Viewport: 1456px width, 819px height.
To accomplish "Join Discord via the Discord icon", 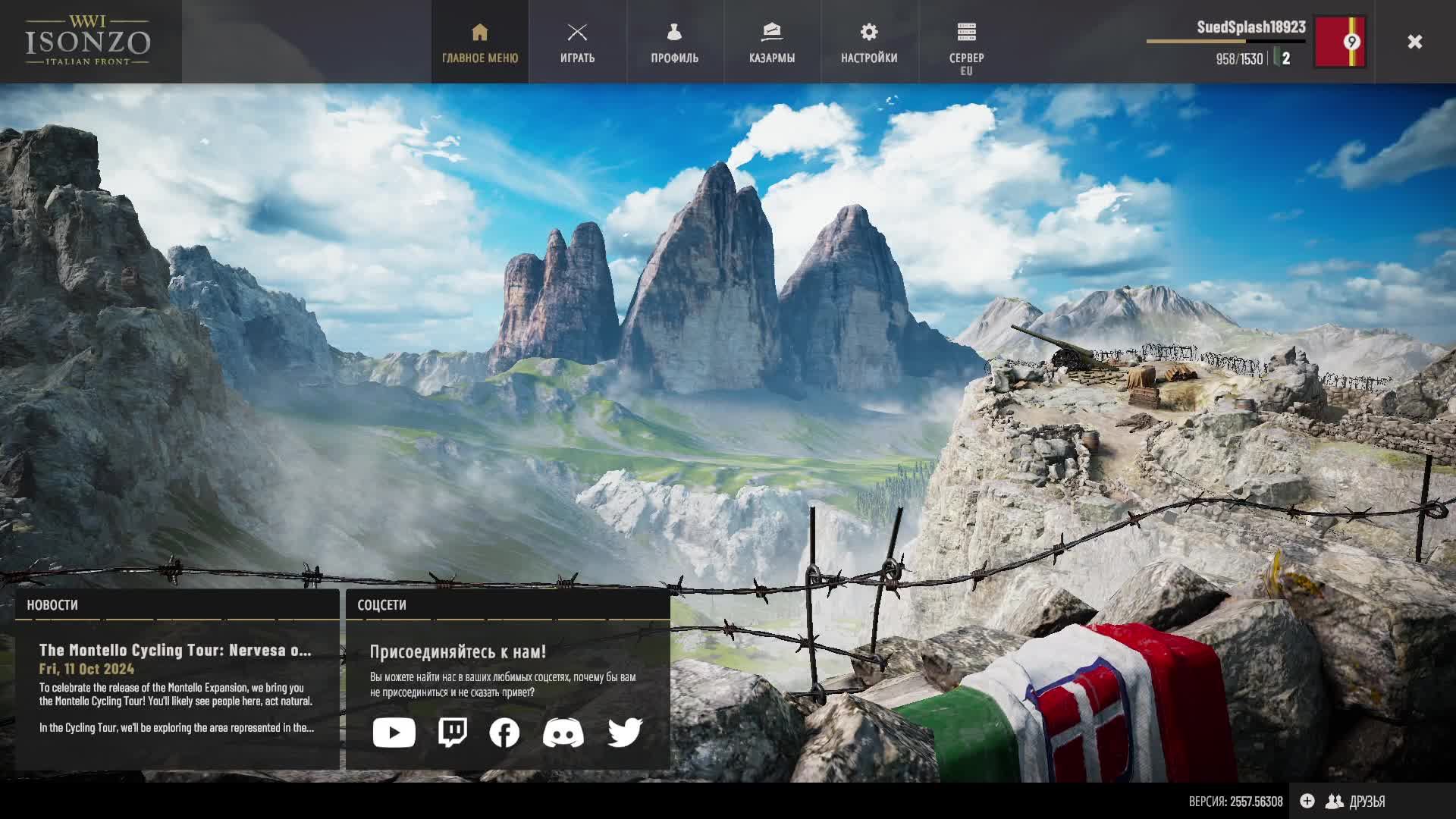I will [563, 733].
